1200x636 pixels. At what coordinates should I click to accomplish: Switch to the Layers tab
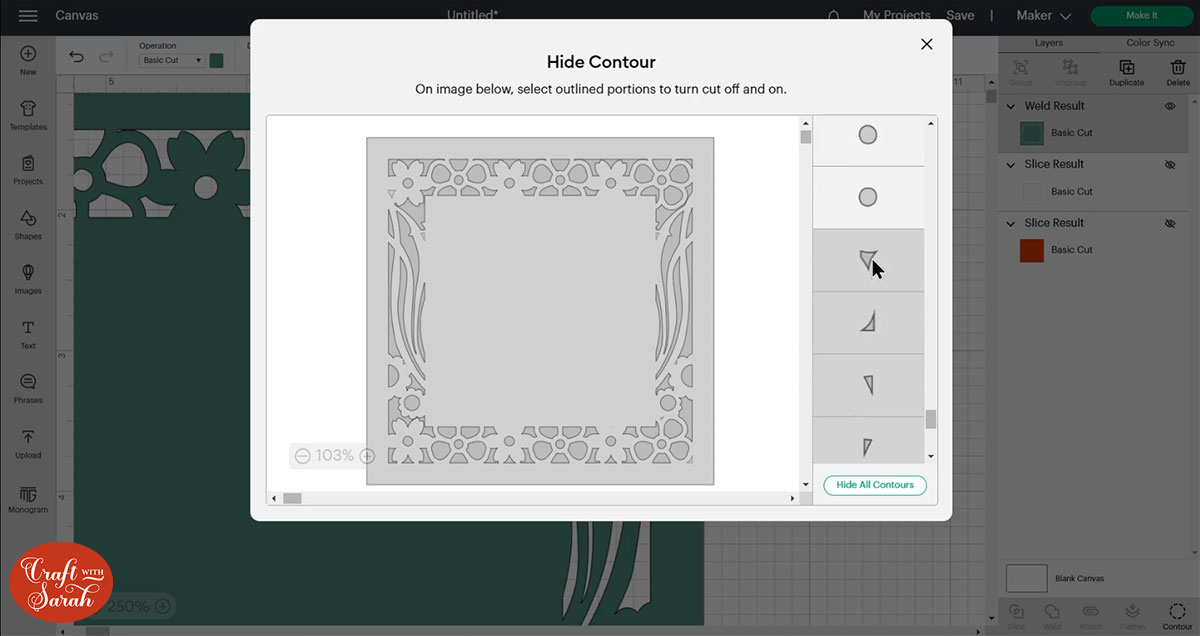coord(1049,43)
